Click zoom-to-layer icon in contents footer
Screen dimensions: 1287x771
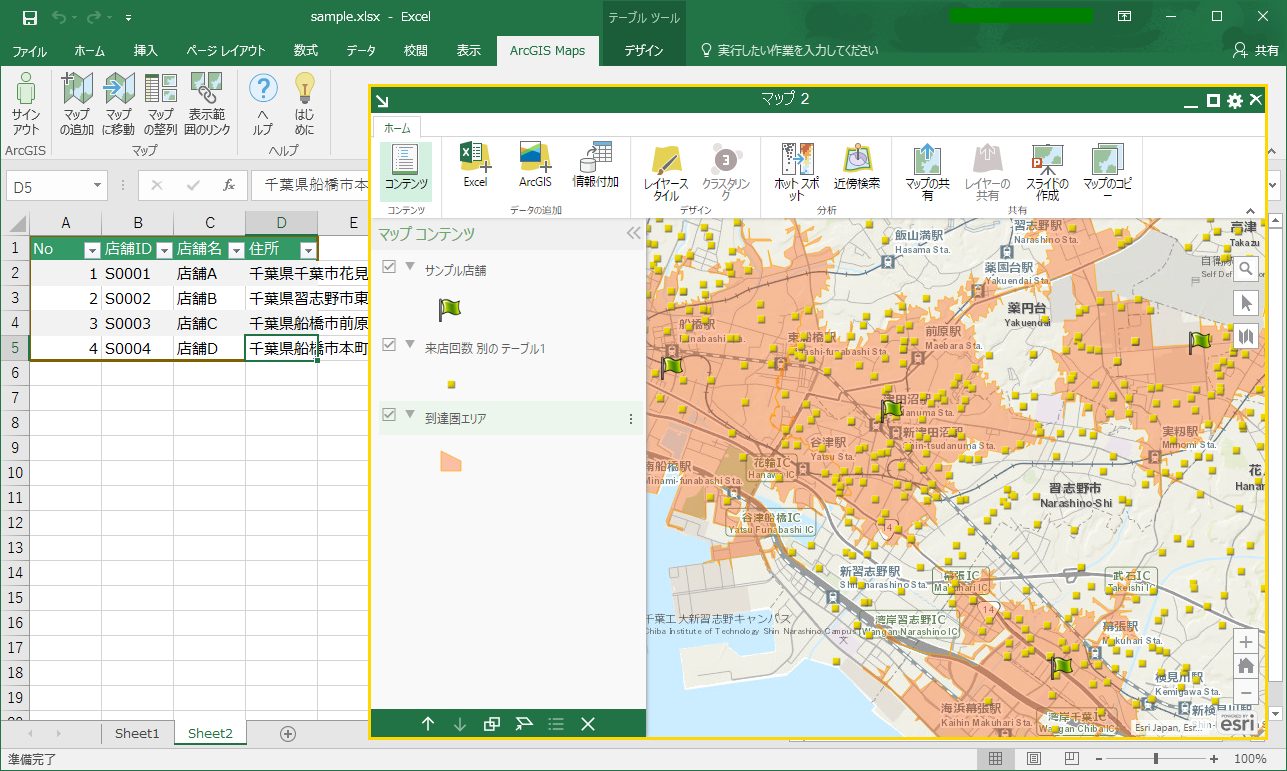(x=524, y=724)
